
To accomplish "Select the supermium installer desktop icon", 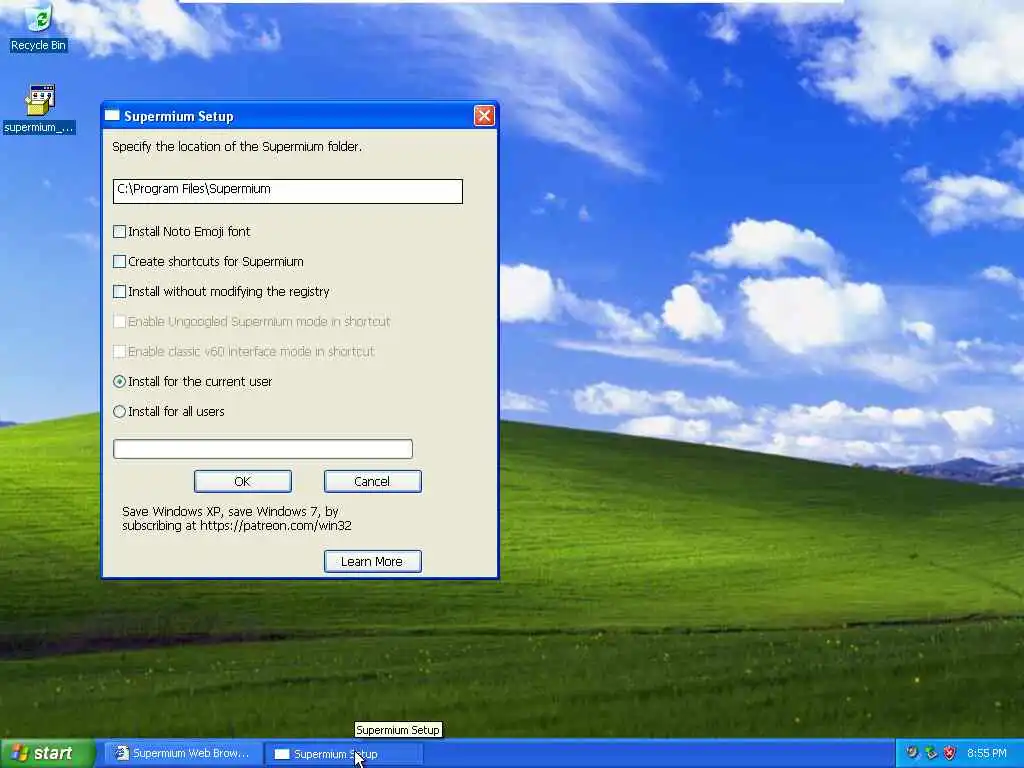I will pyautogui.click(x=39, y=109).
